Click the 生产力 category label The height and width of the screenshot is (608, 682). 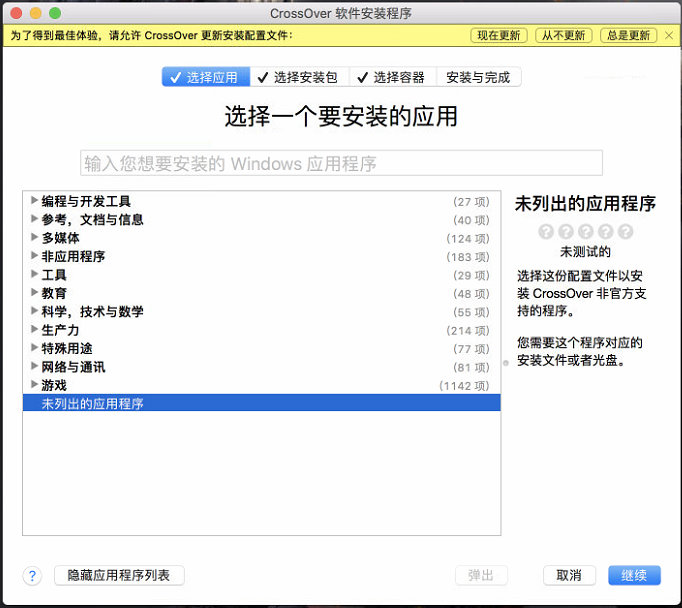[x=60, y=330]
